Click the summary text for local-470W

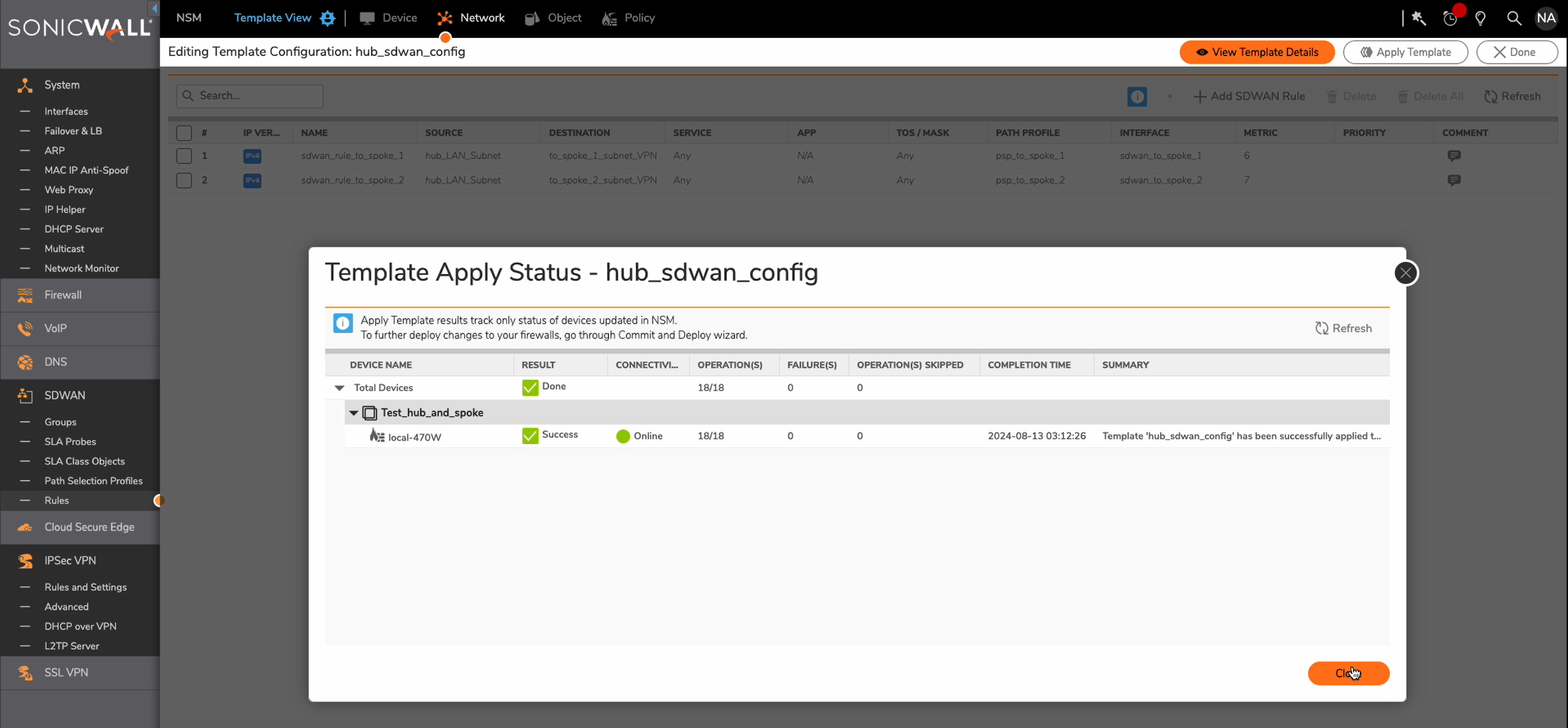[1241, 437]
